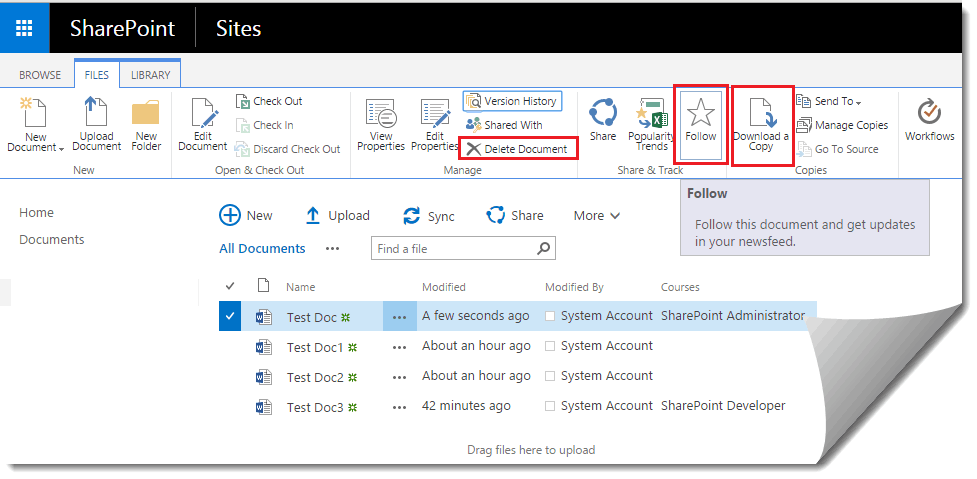Click the New Document ribbon icon

pyautogui.click(x=35, y=113)
